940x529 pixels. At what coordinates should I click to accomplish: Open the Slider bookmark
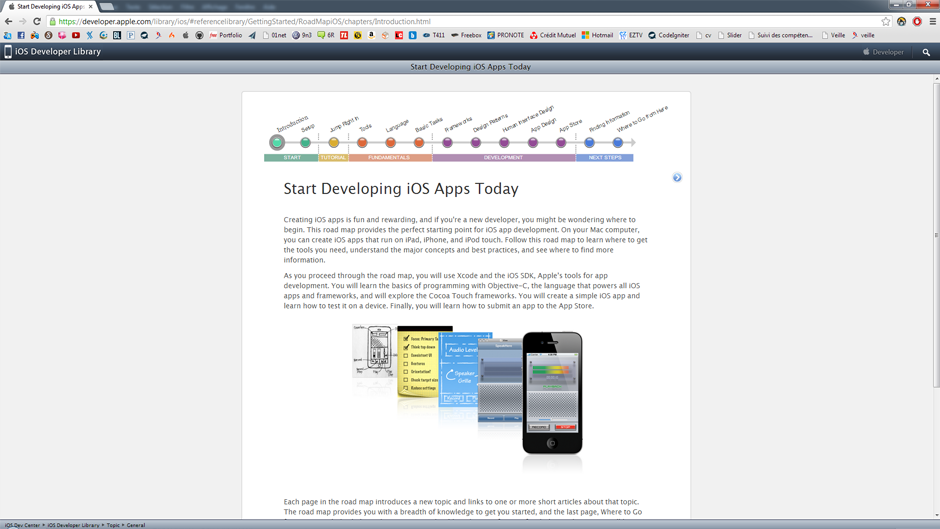pyautogui.click(x=730, y=35)
